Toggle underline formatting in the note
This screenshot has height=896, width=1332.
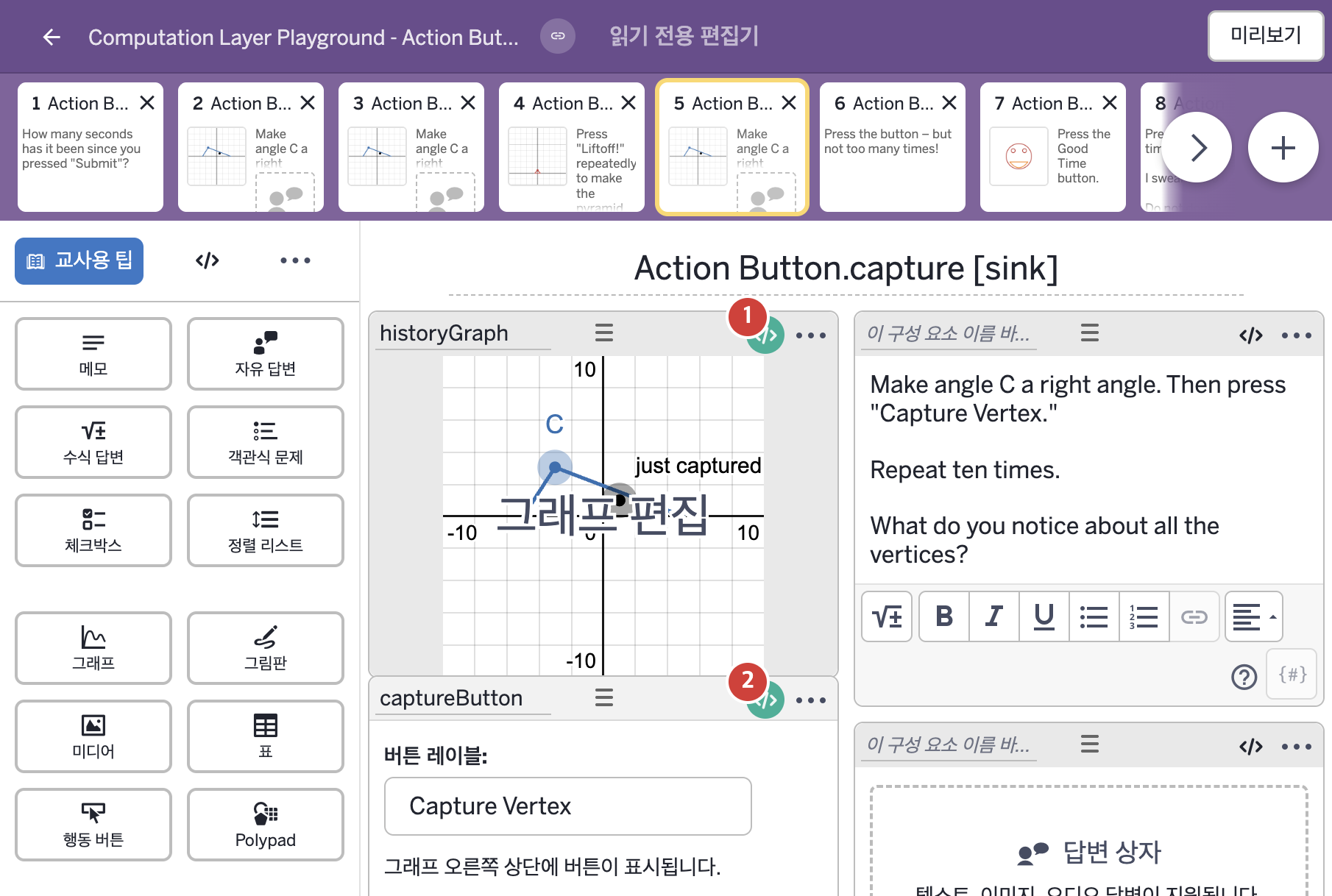coord(1044,616)
